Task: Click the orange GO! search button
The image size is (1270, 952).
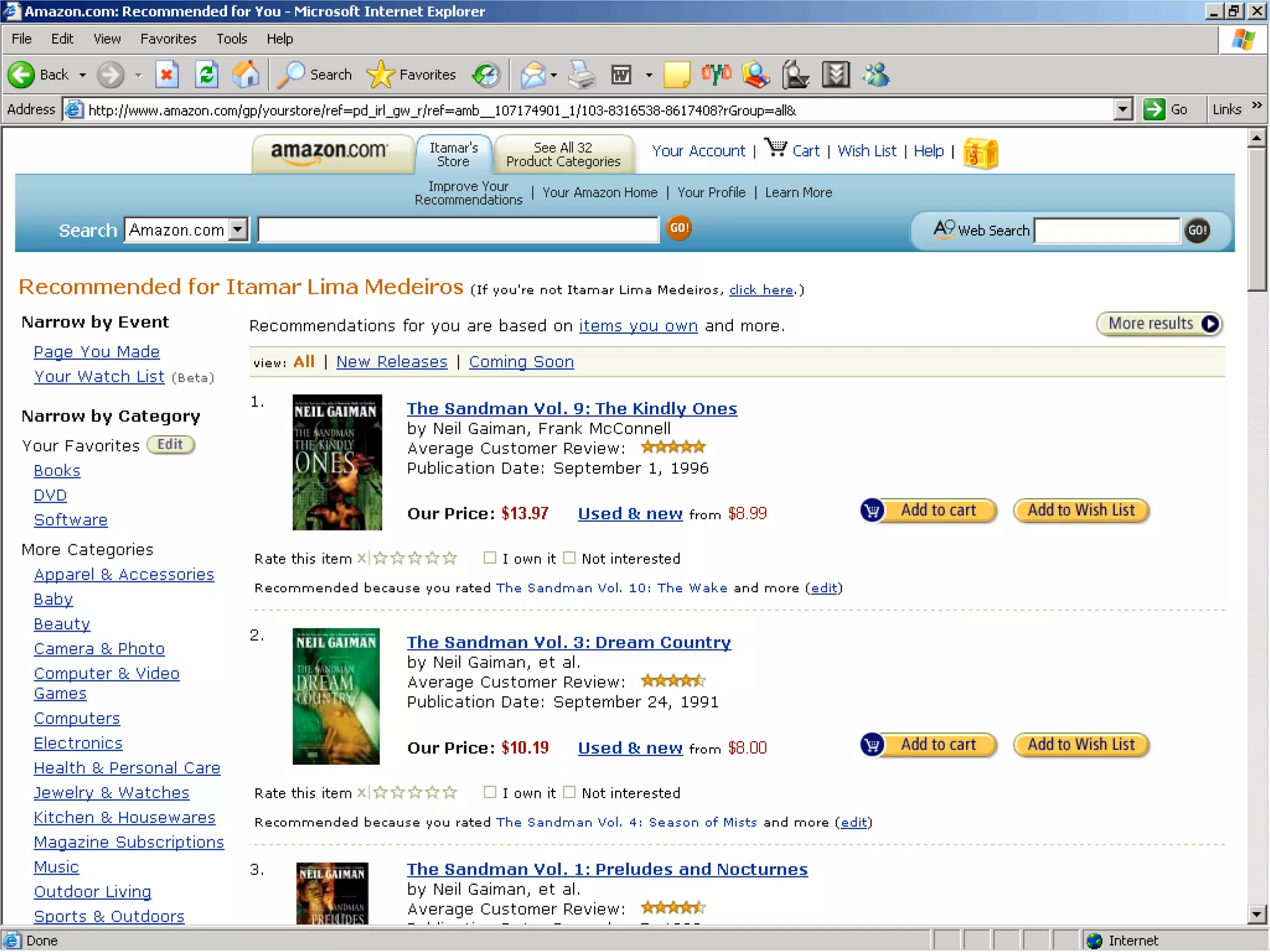Action: point(678,228)
